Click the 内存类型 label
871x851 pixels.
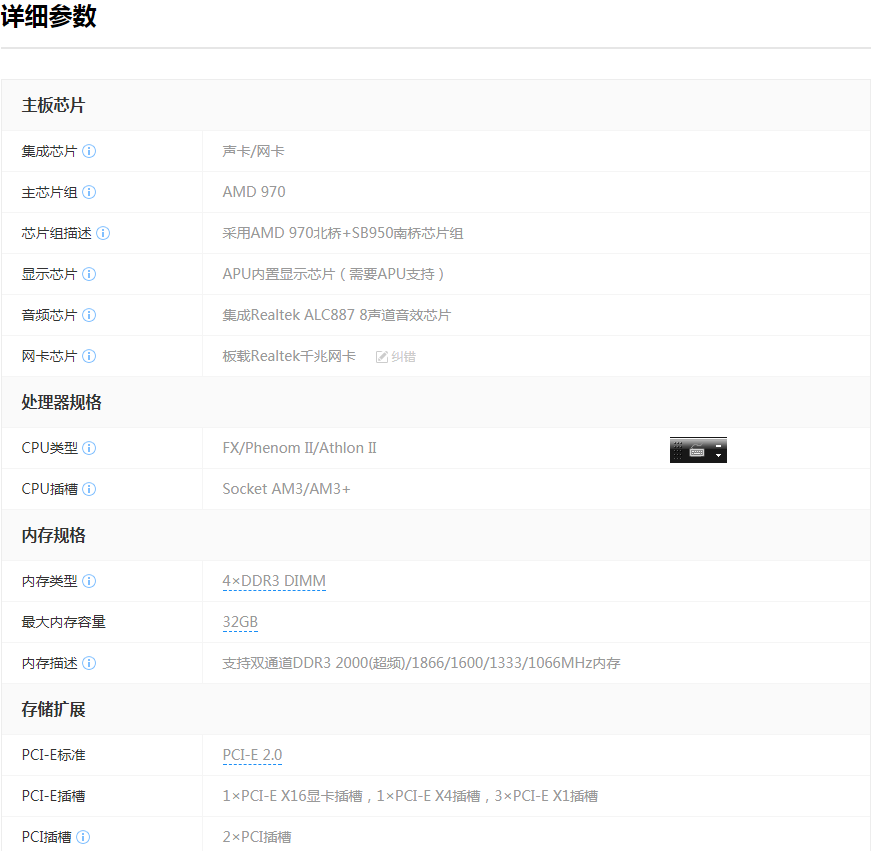pyautogui.click(x=49, y=581)
